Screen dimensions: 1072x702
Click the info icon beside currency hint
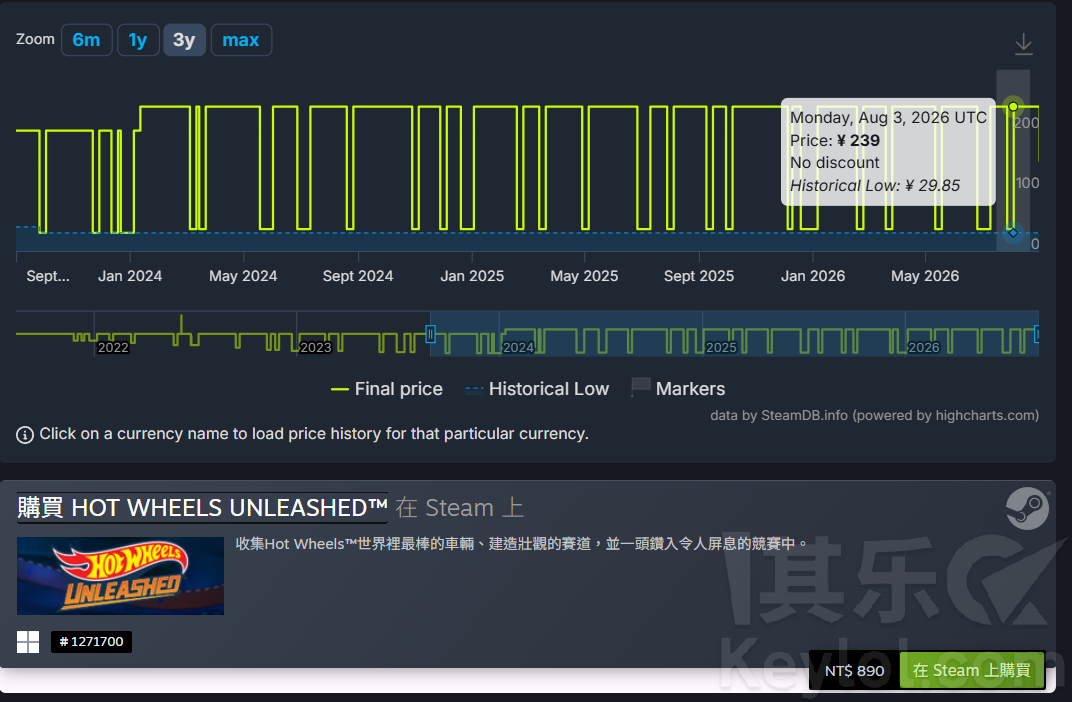[25, 435]
